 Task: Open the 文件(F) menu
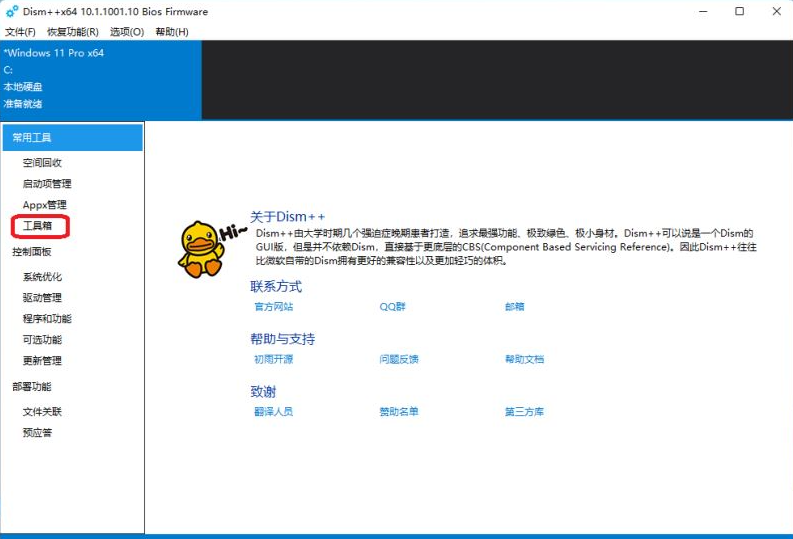click(x=20, y=32)
